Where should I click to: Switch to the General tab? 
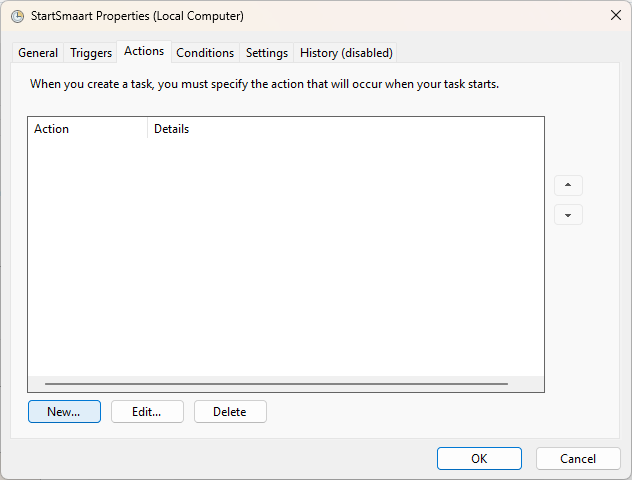click(x=38, y=53)
